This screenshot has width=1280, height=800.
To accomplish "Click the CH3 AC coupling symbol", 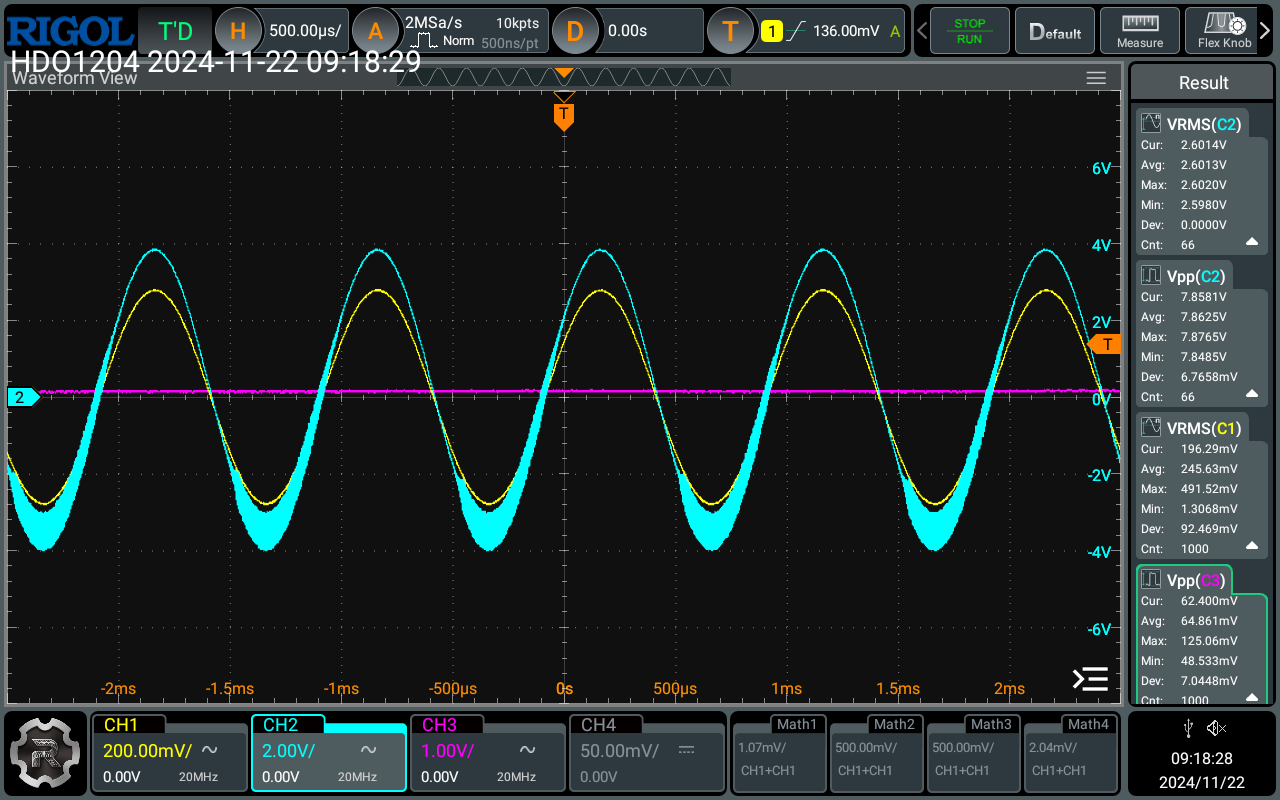I will [x=527, y=750].
